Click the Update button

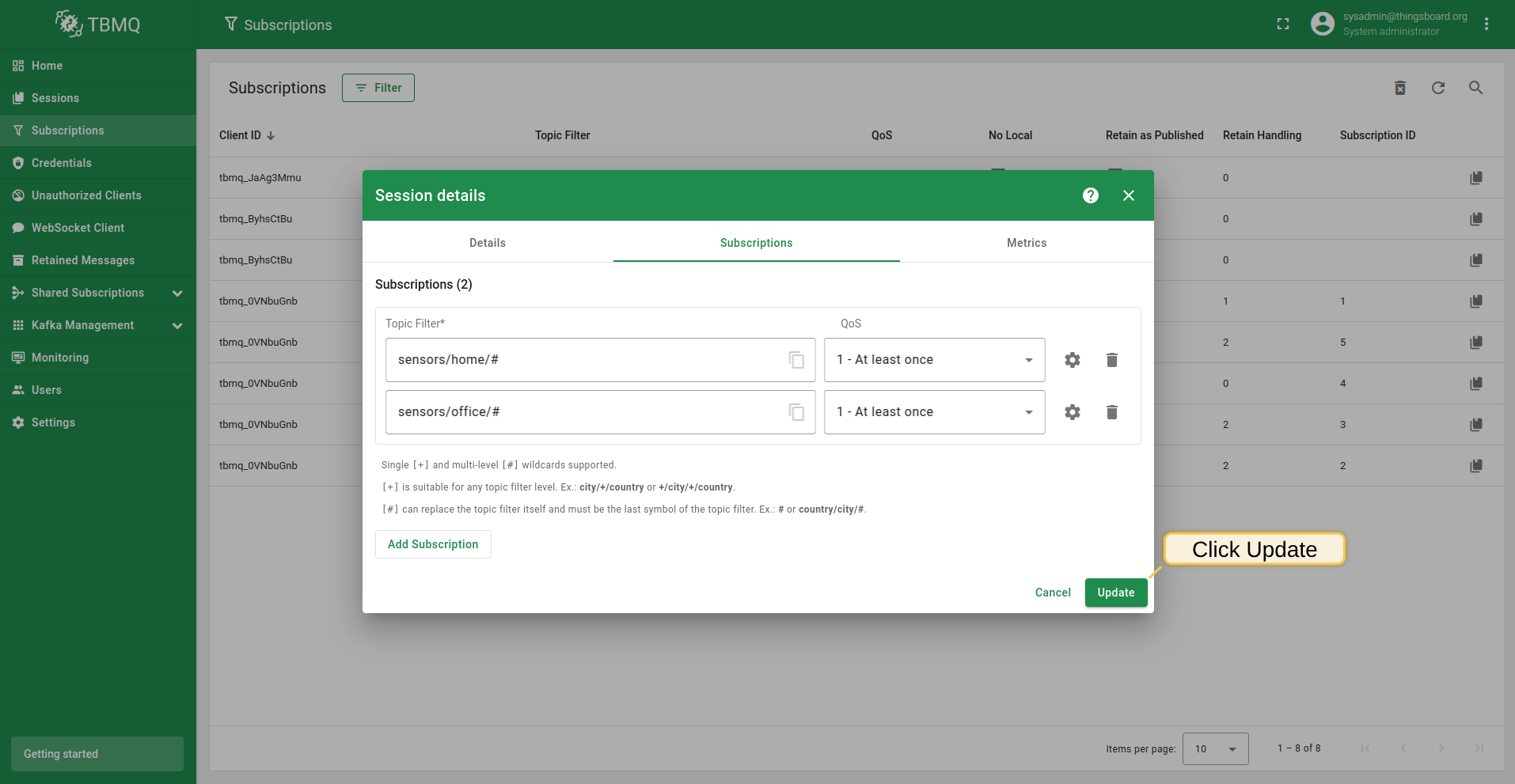pyautogui.click(x=1115, y=593)
